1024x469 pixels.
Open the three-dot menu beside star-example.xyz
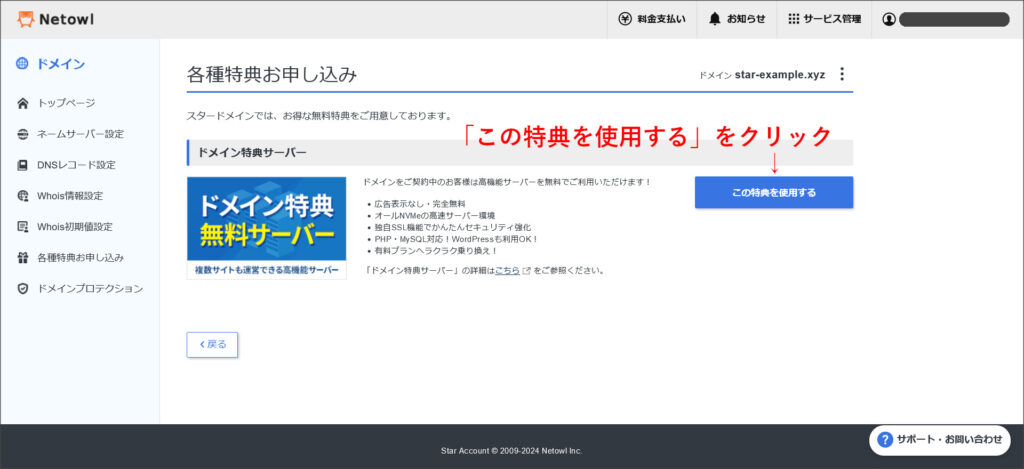tap(842, 74)
